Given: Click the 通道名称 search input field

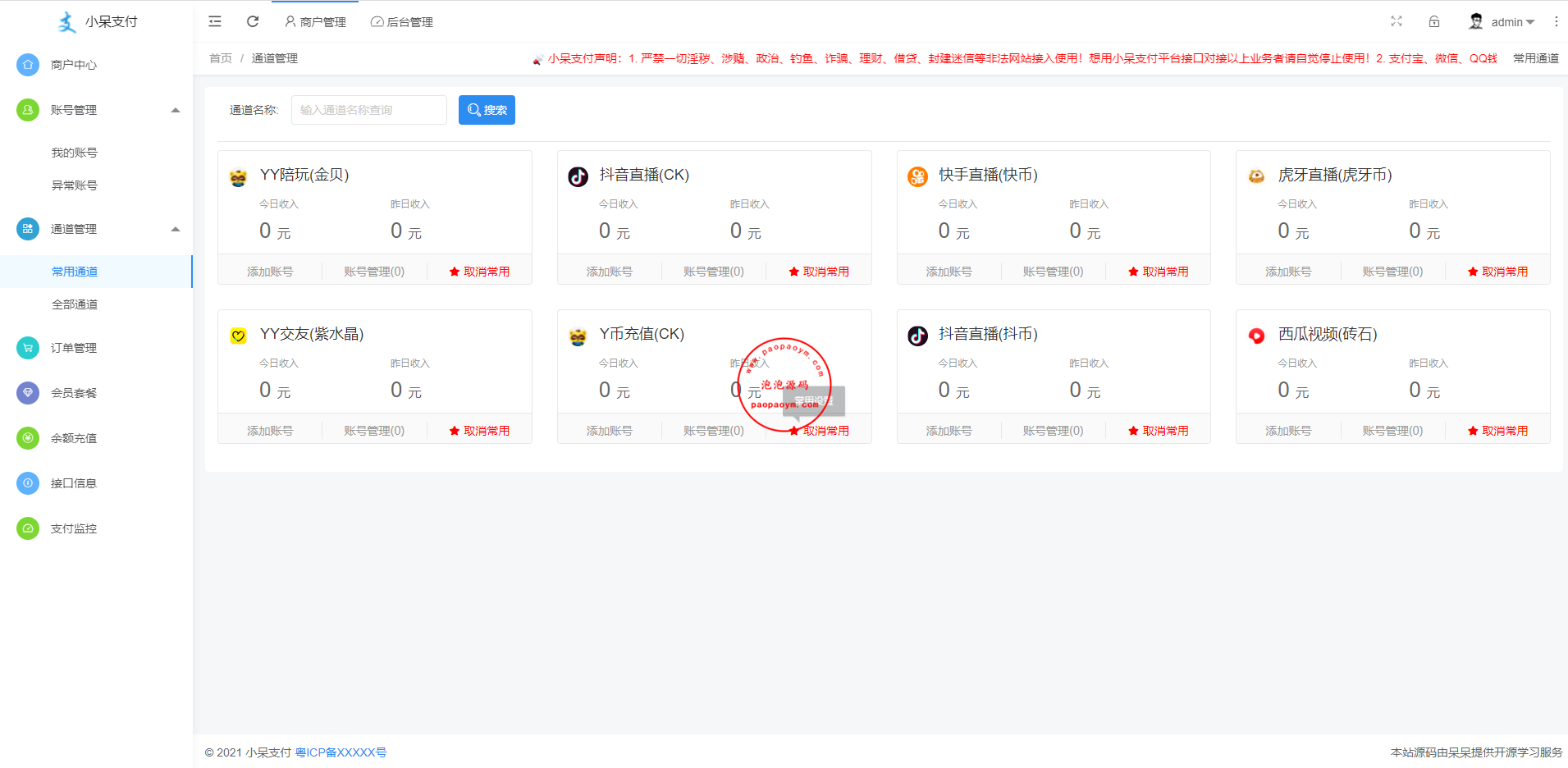Looking at the screenshot, I should pyautogui.click(x=369, y=110).
